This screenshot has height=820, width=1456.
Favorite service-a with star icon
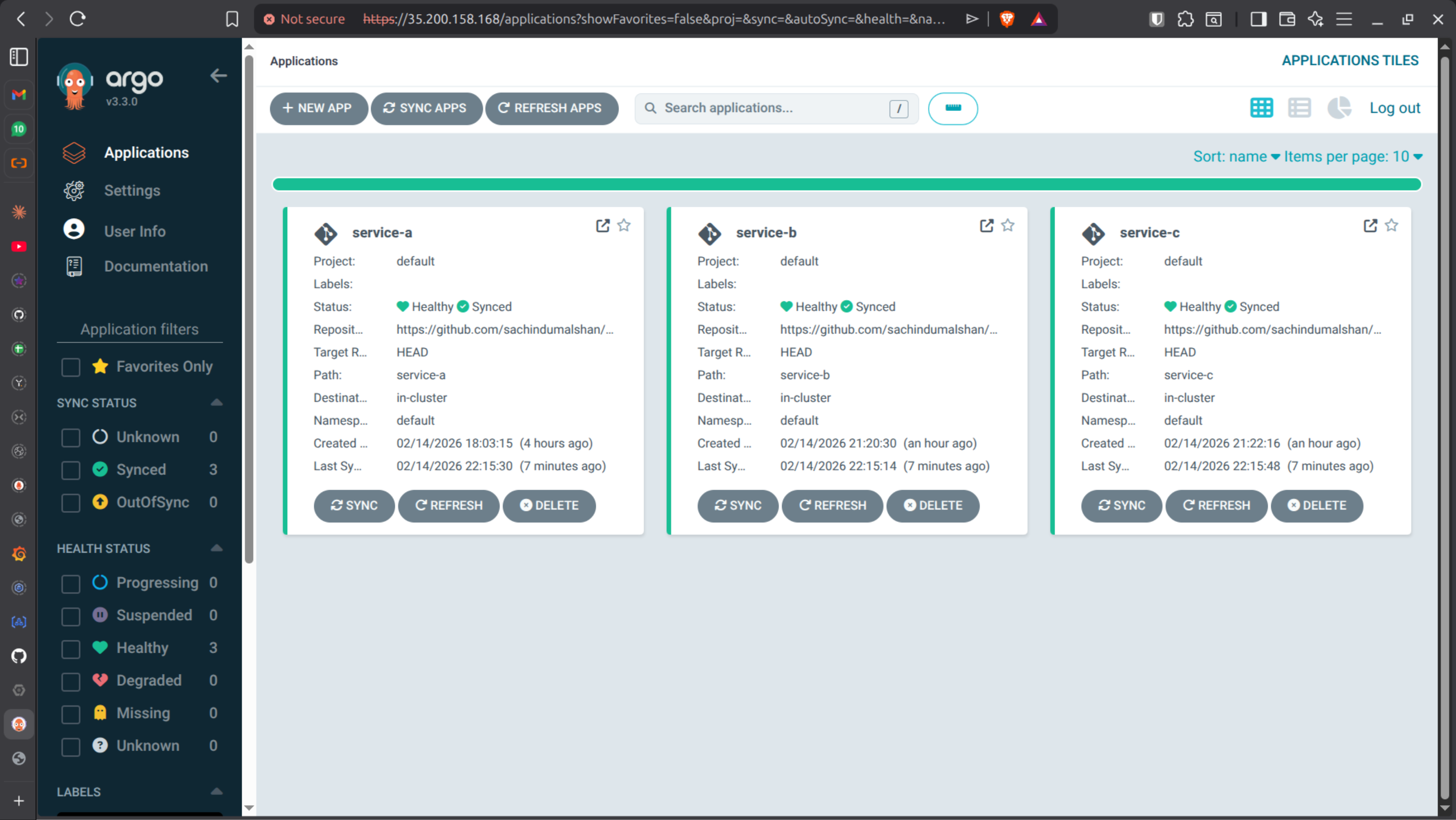pos(623,226)
